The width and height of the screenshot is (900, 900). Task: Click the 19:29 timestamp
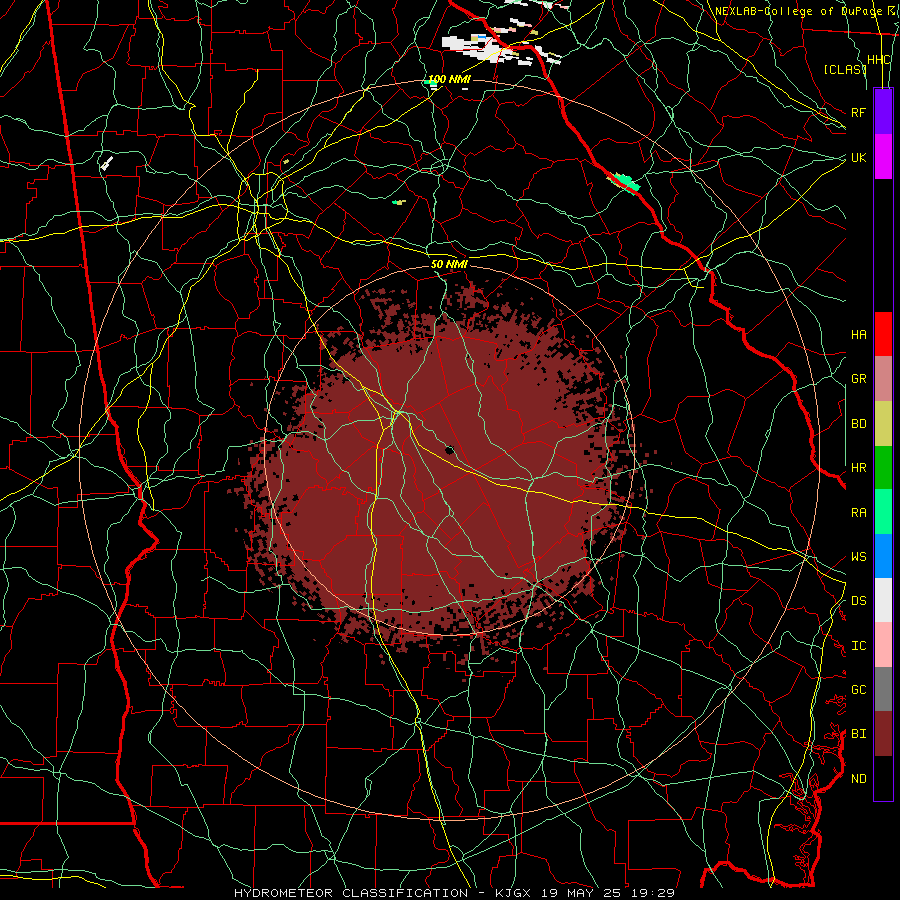pyautogui.click(x=651, y=893)
